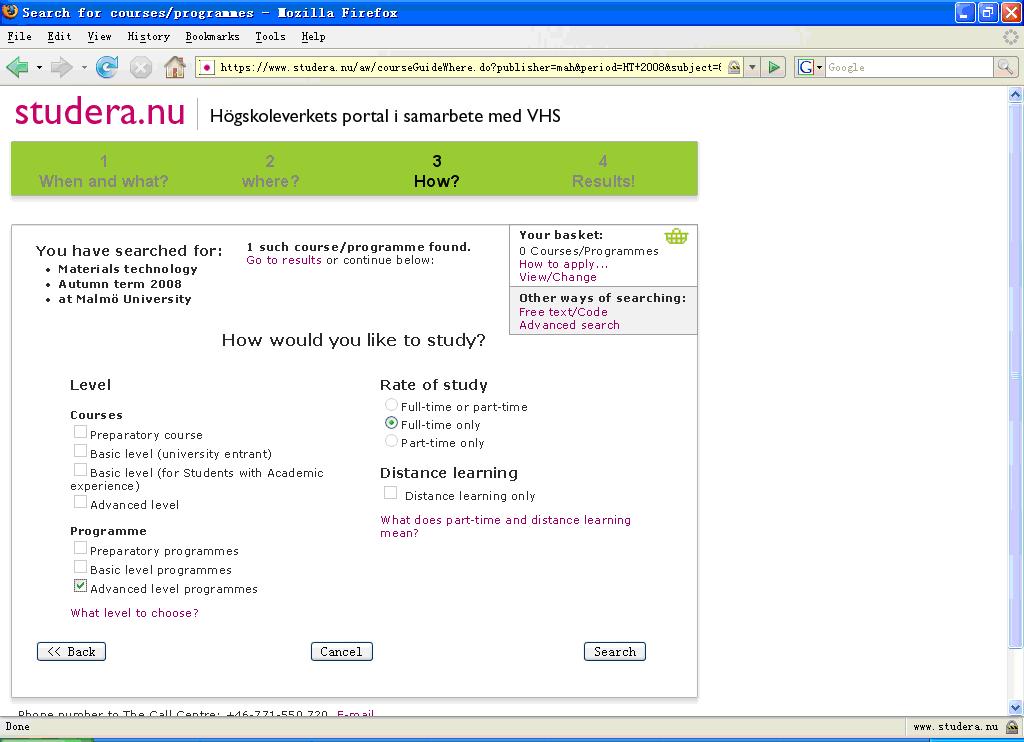Screen dimensions: 1024x742
Task: Open the Bookmarks menu
Action: 212,37
